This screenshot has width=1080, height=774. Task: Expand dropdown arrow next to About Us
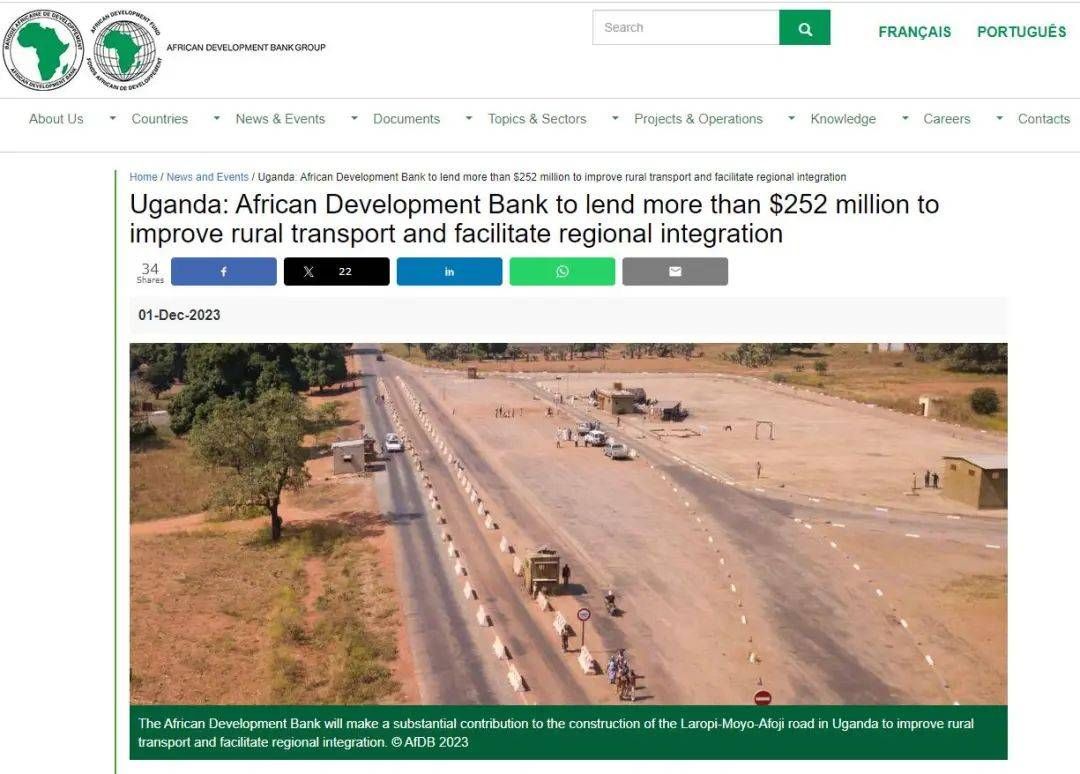tap(112, 118)
